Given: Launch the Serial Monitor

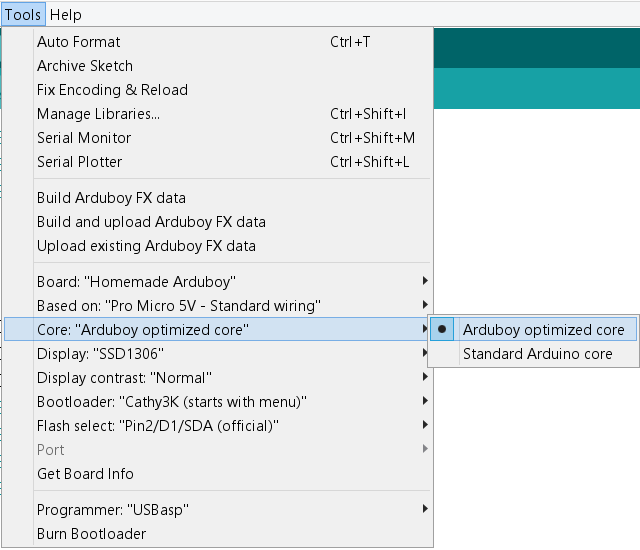Looking at the screenshot, I should (x=84, y=138).
